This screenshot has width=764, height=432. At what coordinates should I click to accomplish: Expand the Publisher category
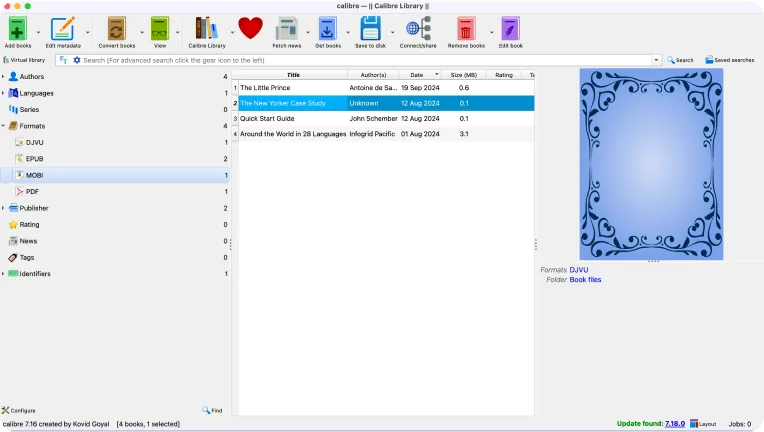[3, 208]
